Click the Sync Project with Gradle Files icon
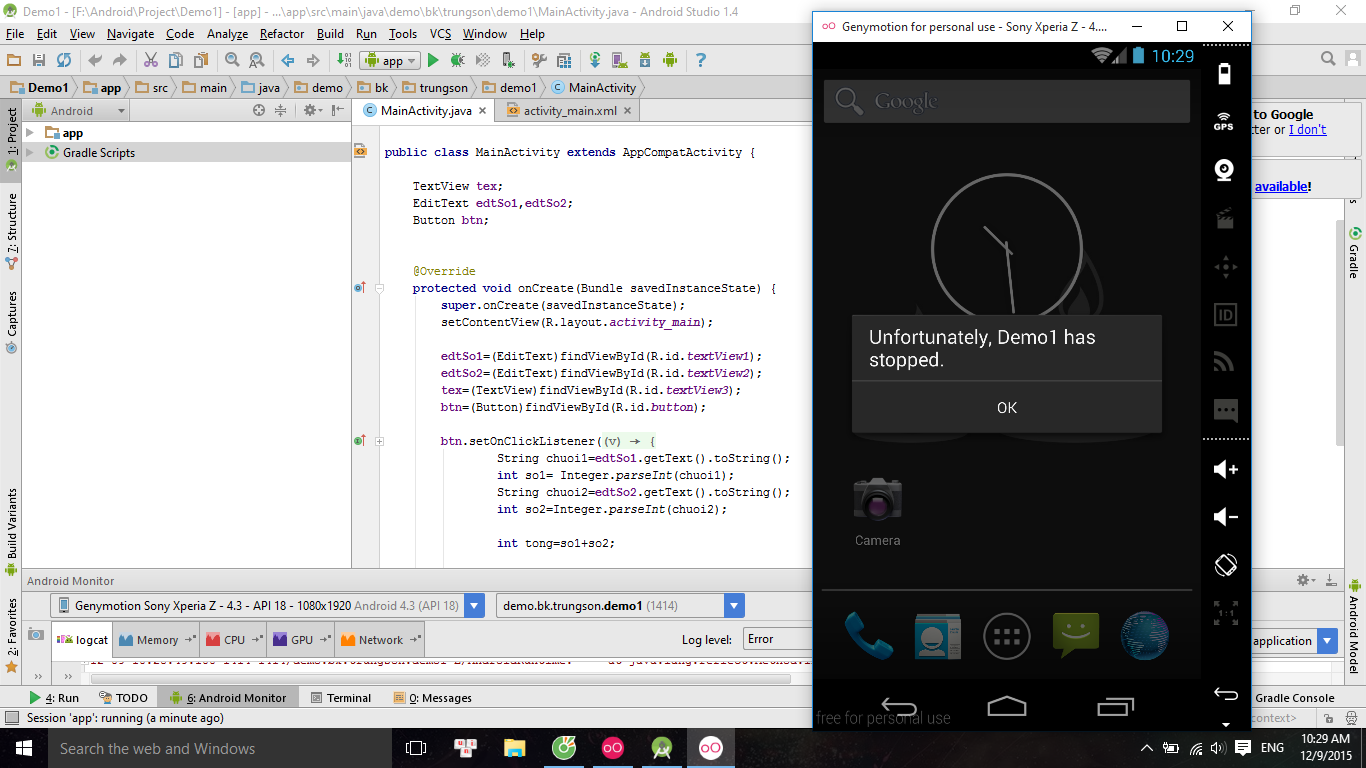The height and width of the screenshot is (768, 1366). tap(595, 60)
